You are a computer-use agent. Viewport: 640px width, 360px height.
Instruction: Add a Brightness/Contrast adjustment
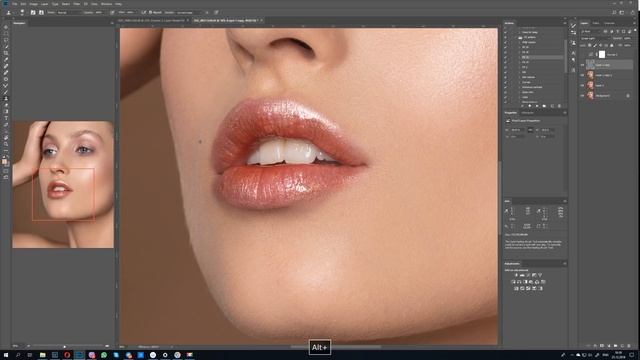coord(516,275)
